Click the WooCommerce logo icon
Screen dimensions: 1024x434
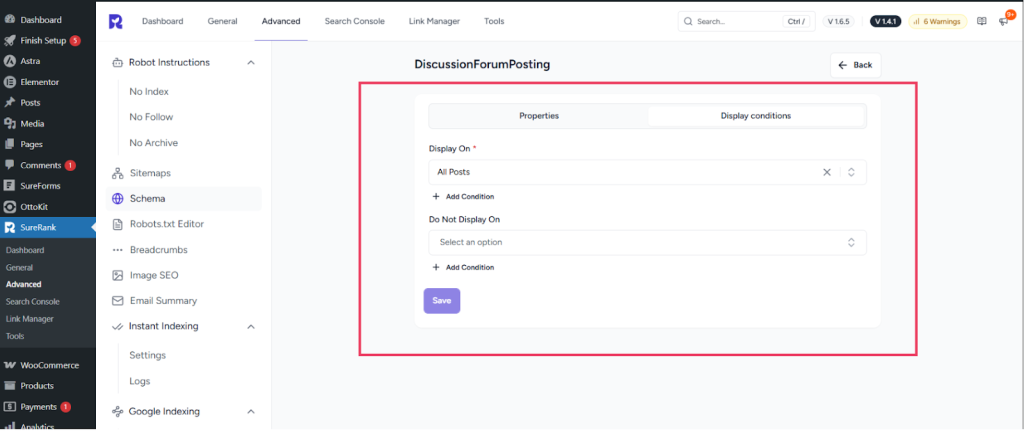[x=10, y=365]
